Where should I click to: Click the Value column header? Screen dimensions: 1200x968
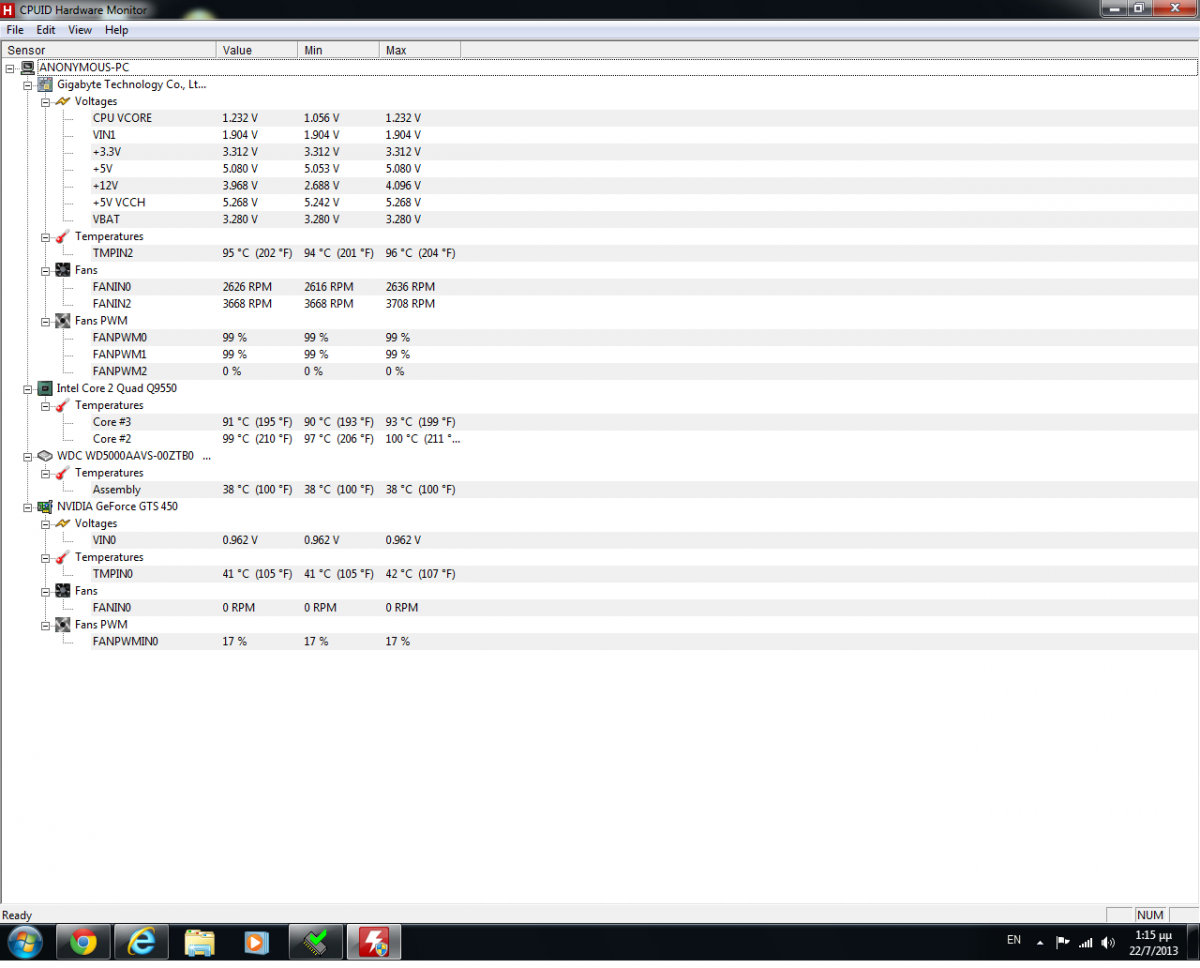pos(257,50)
